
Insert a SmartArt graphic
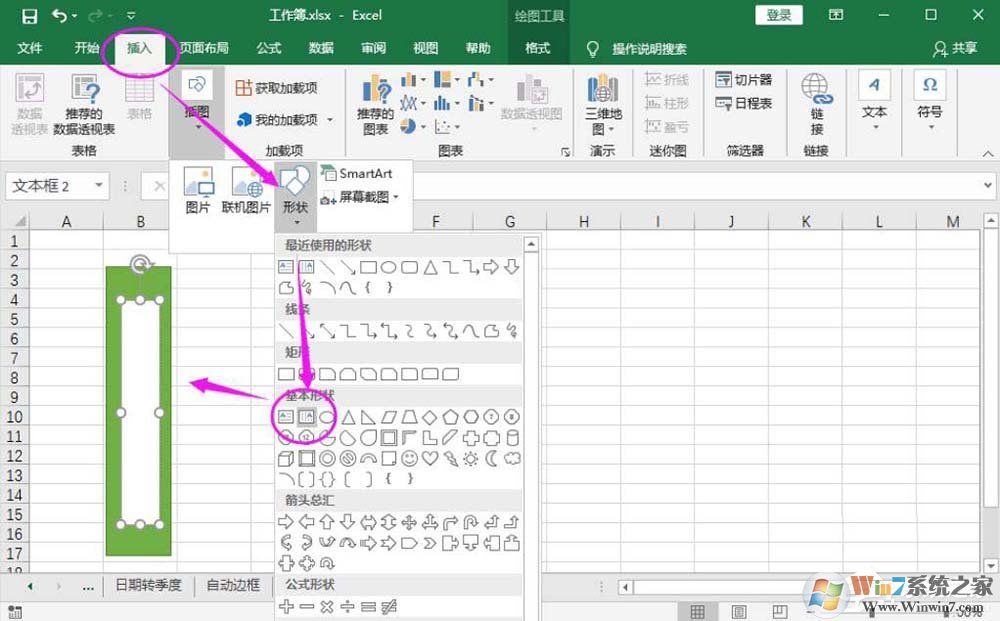tap(358, 172)
